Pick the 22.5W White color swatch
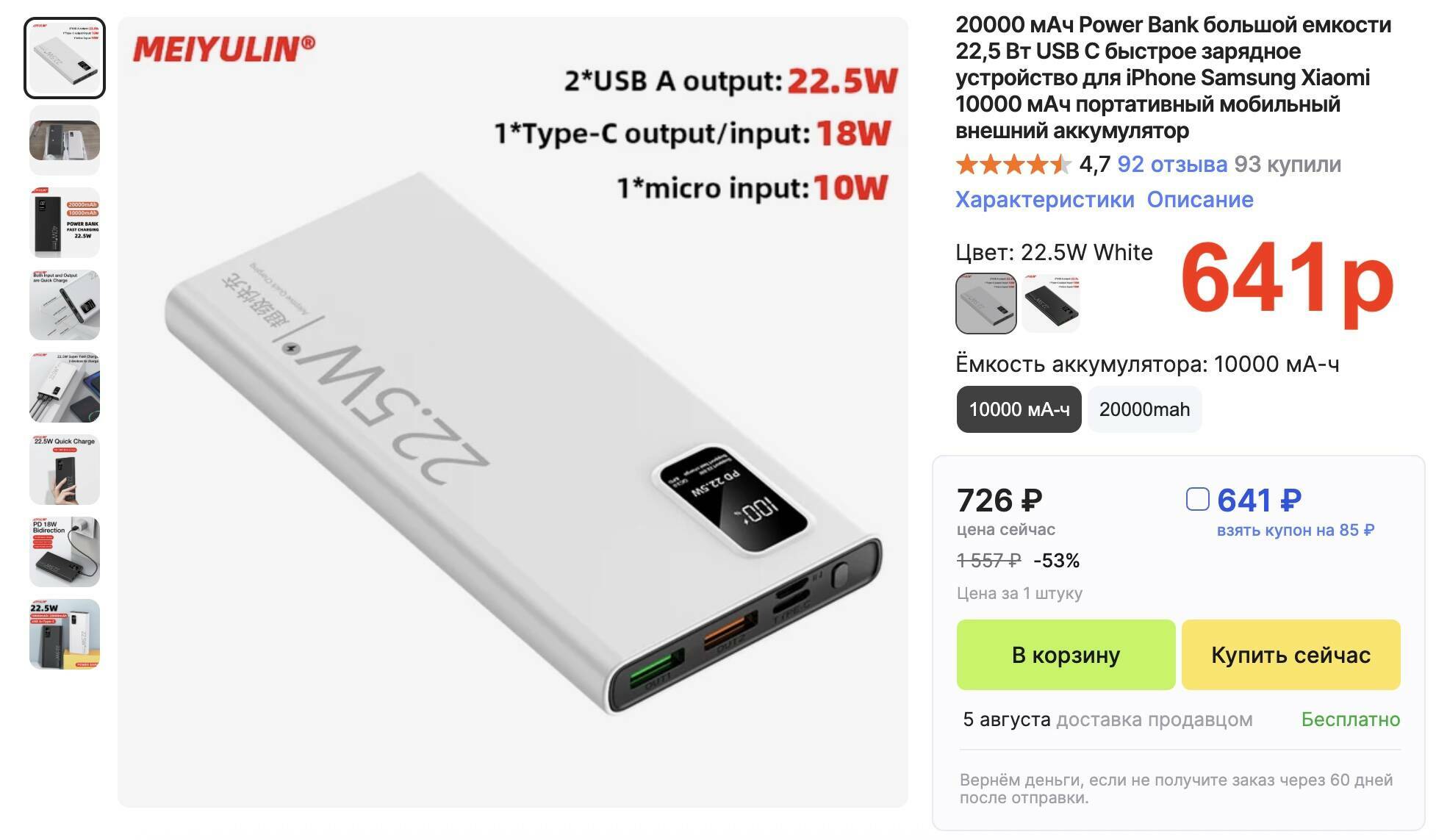Screen dimensions: 1436x840 point(986,304)
